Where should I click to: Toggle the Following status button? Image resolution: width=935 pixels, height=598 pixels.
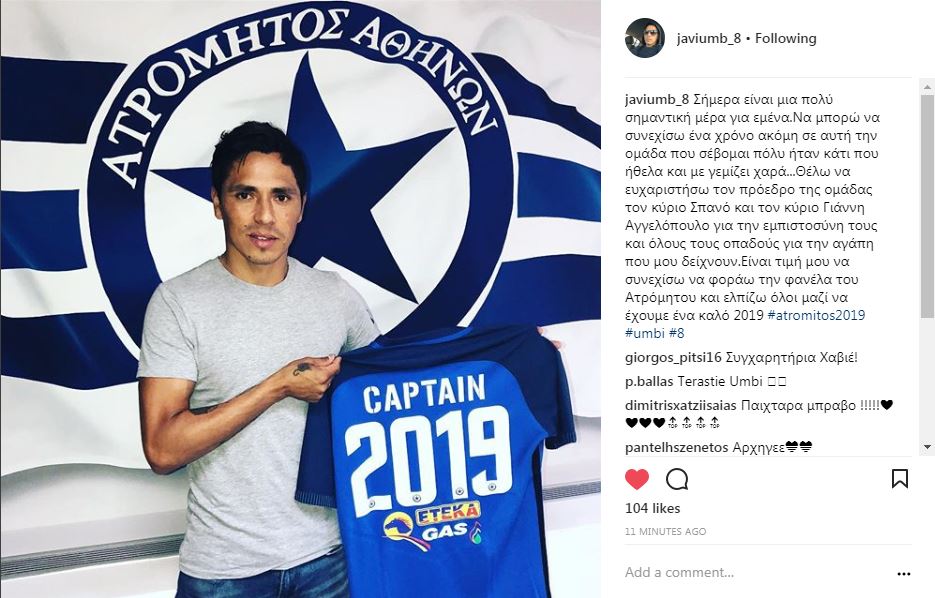[x=785, y=38]
